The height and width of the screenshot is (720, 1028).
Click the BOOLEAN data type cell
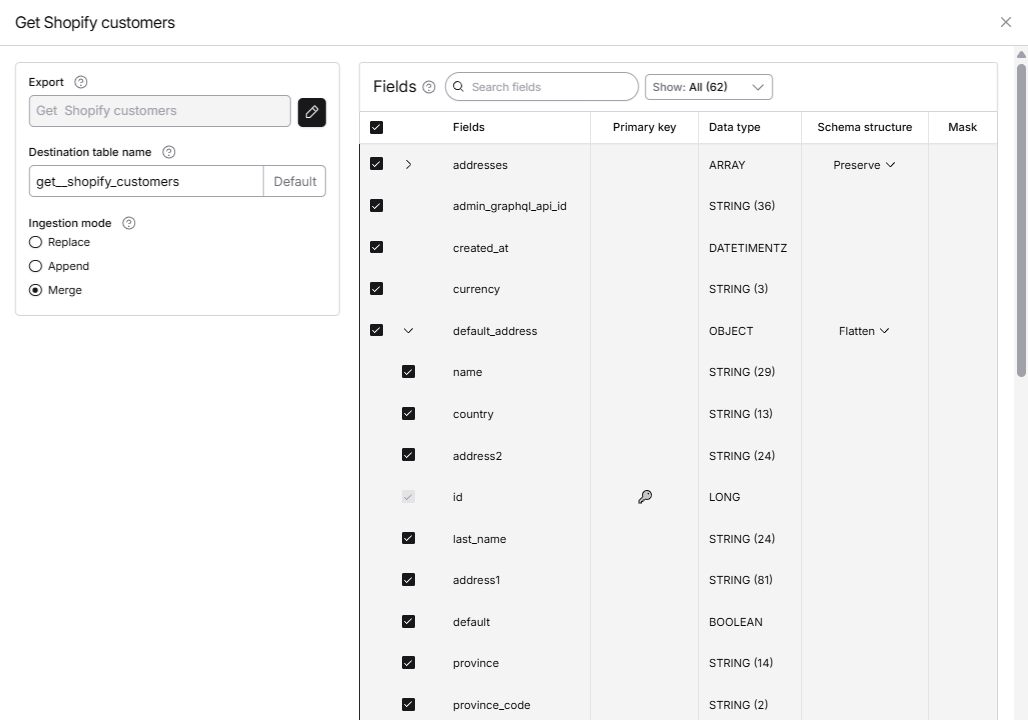coord(736,622)
